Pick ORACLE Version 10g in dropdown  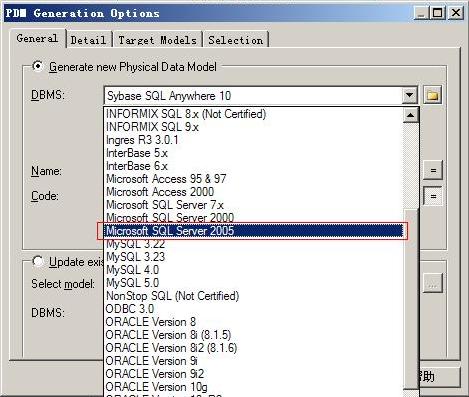click(156, 387)
